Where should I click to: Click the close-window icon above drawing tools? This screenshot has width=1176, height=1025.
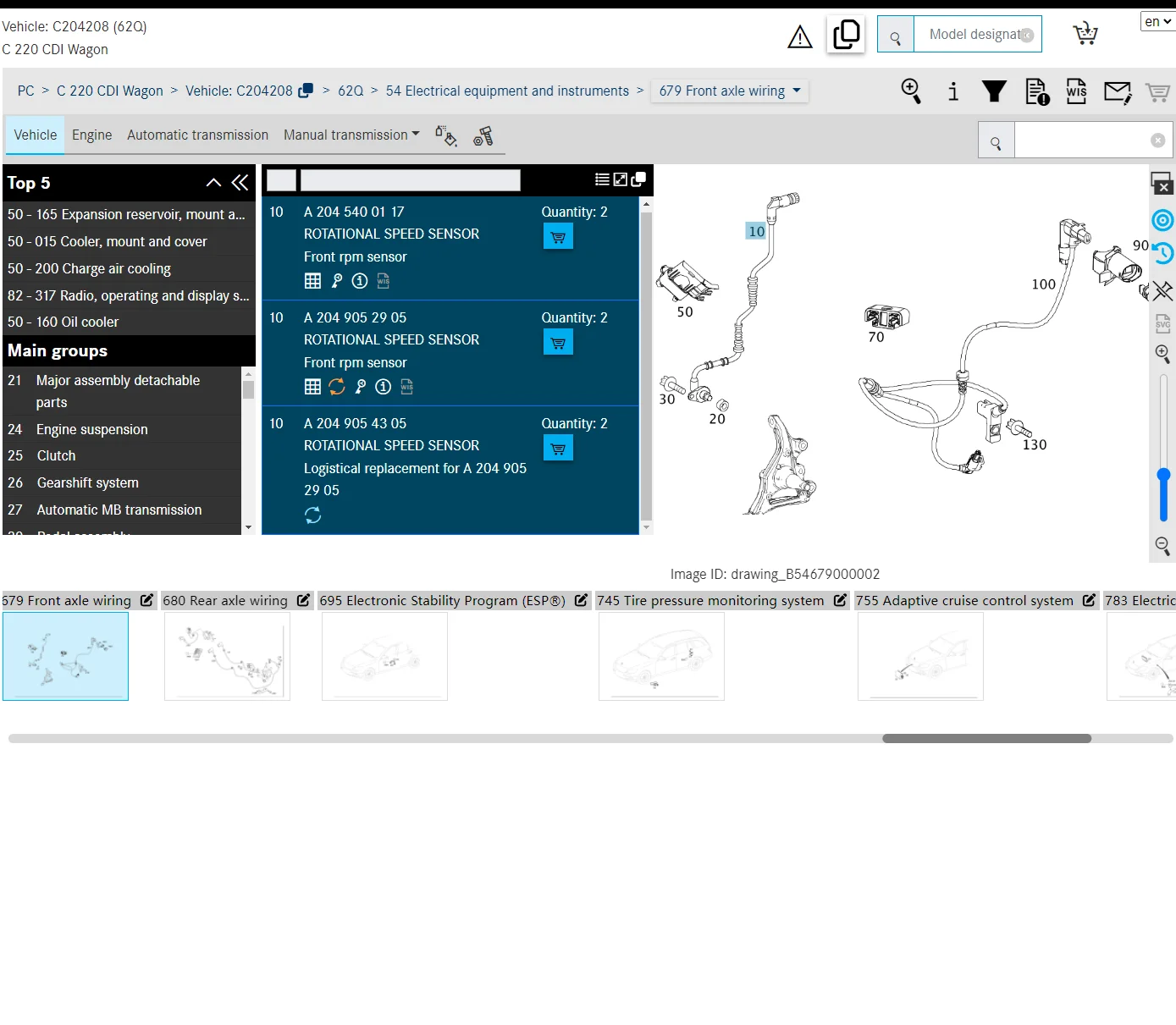[1162, 183]
